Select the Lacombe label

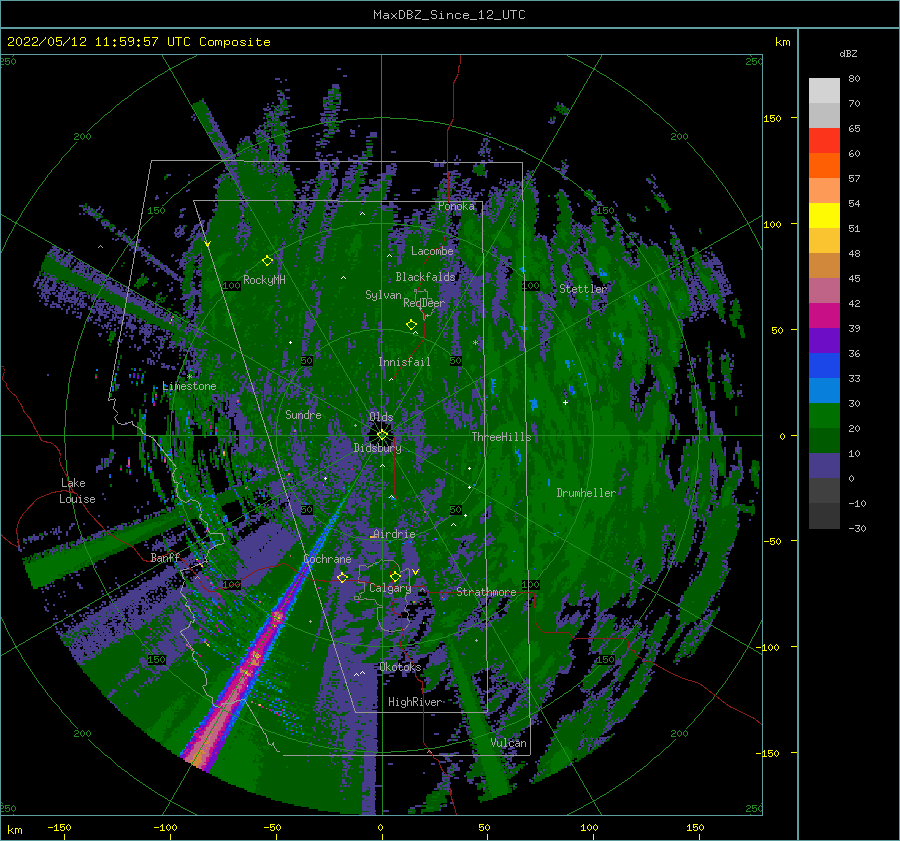tap(432, 251)
